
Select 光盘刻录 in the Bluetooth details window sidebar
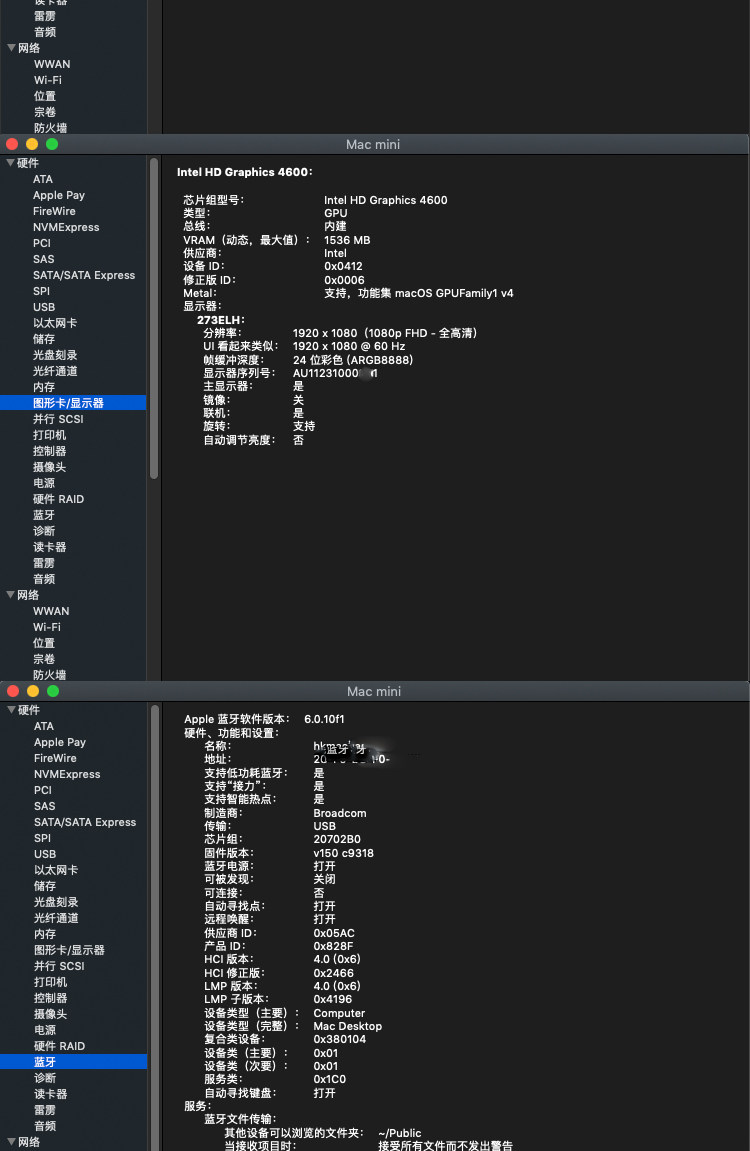point(56,902)
